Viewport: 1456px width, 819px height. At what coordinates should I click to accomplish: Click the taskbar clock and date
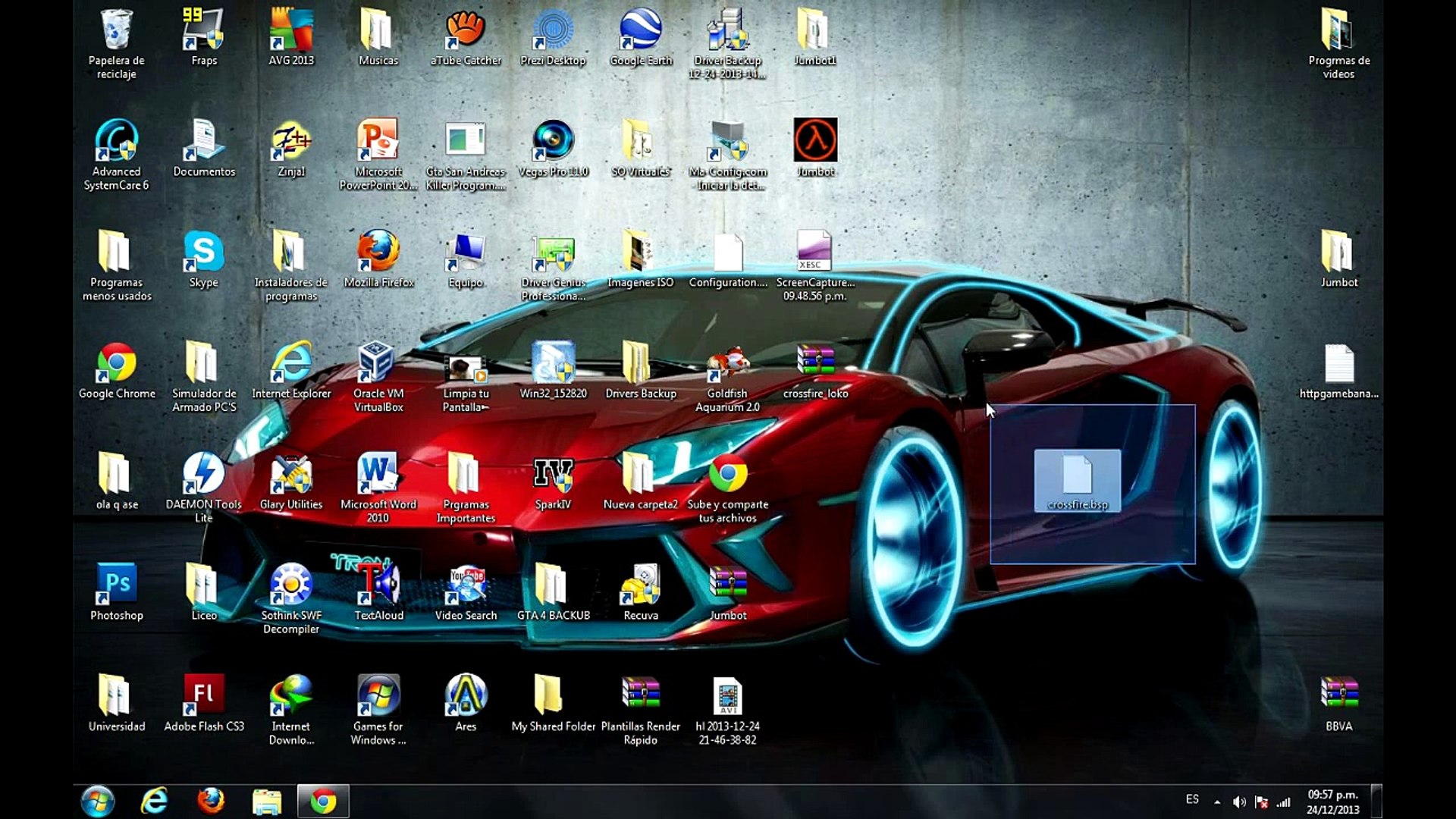[1332, 802]
